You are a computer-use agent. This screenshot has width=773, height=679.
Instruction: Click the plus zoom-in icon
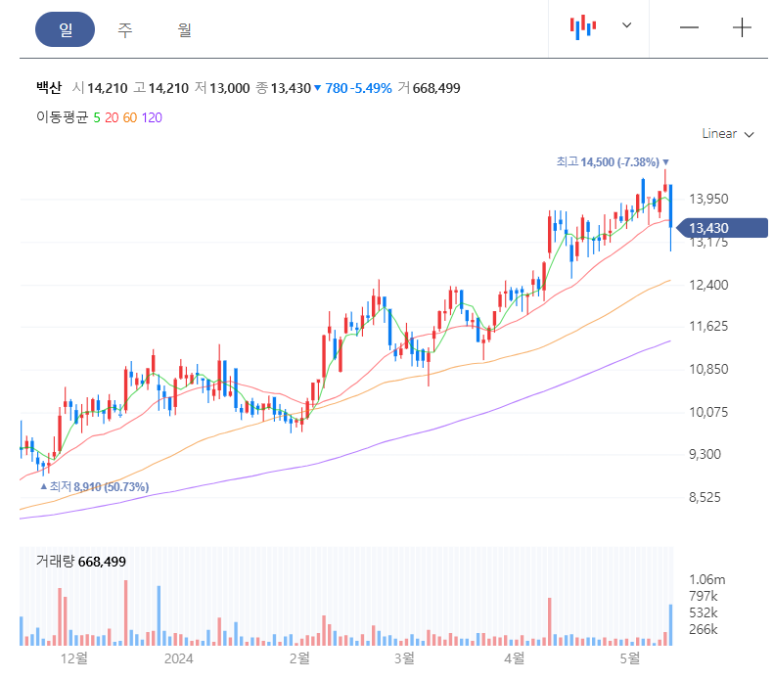(x=741, y=28)
